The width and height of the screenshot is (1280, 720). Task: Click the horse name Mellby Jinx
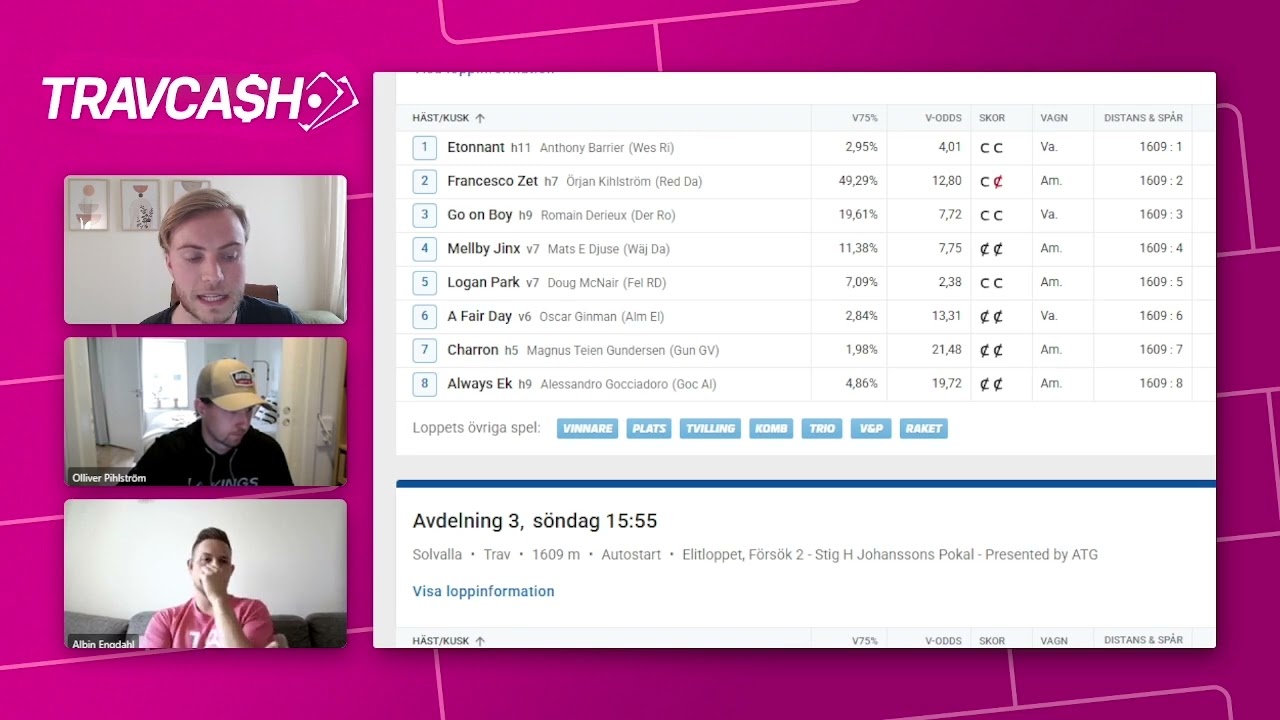click(484, 249)
